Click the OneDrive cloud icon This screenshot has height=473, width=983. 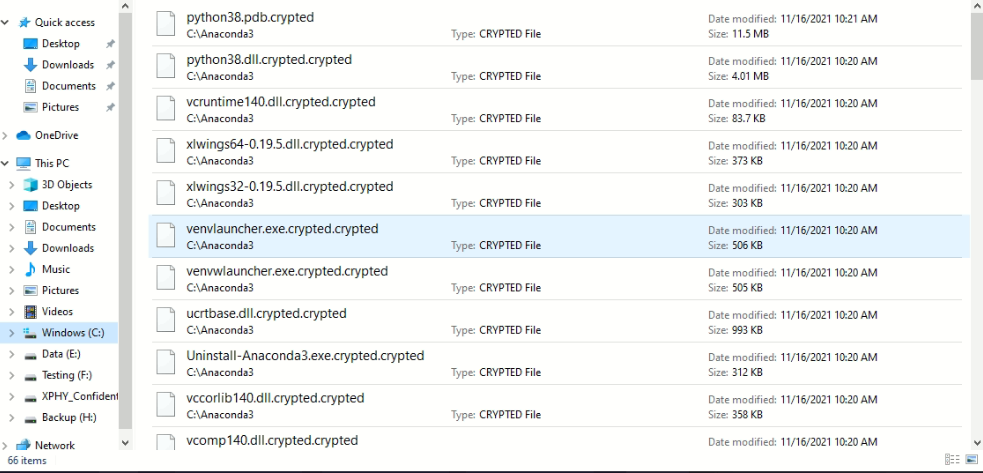pyautogui.click(x=24, y=135)
